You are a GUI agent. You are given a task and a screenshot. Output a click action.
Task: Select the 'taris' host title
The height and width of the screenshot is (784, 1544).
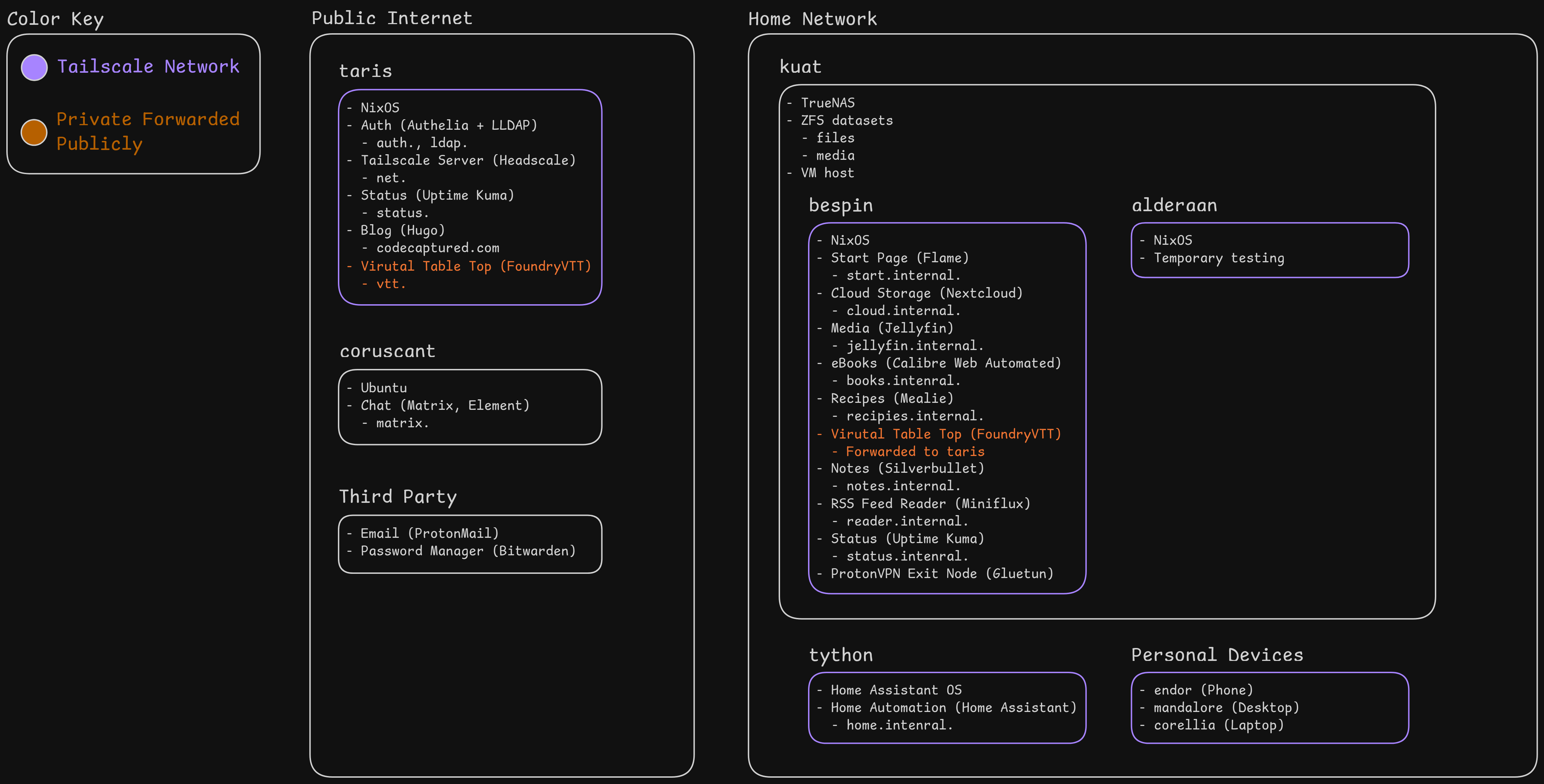365,71
